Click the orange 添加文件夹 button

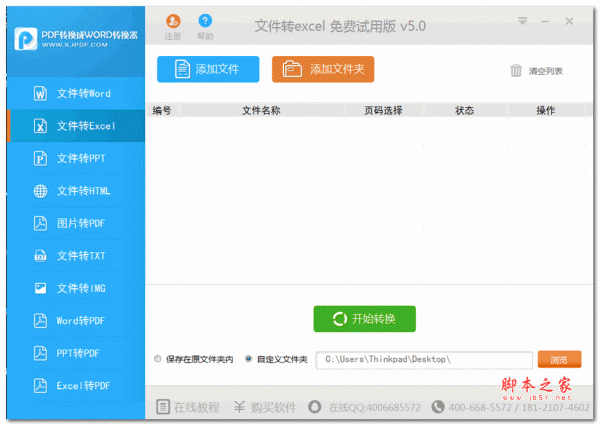click(323, 69)
